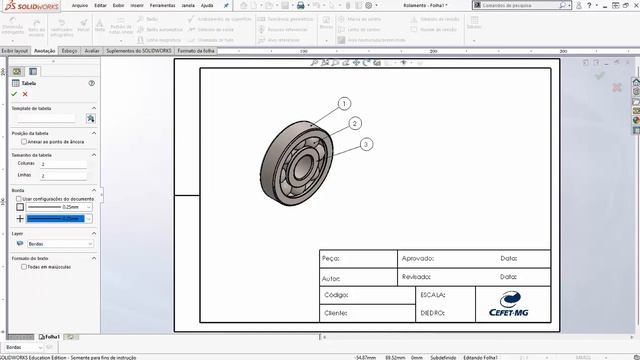Click the rotate view icon above sheet
Viewport: 640px width, 360px height.
pos(367,62)
